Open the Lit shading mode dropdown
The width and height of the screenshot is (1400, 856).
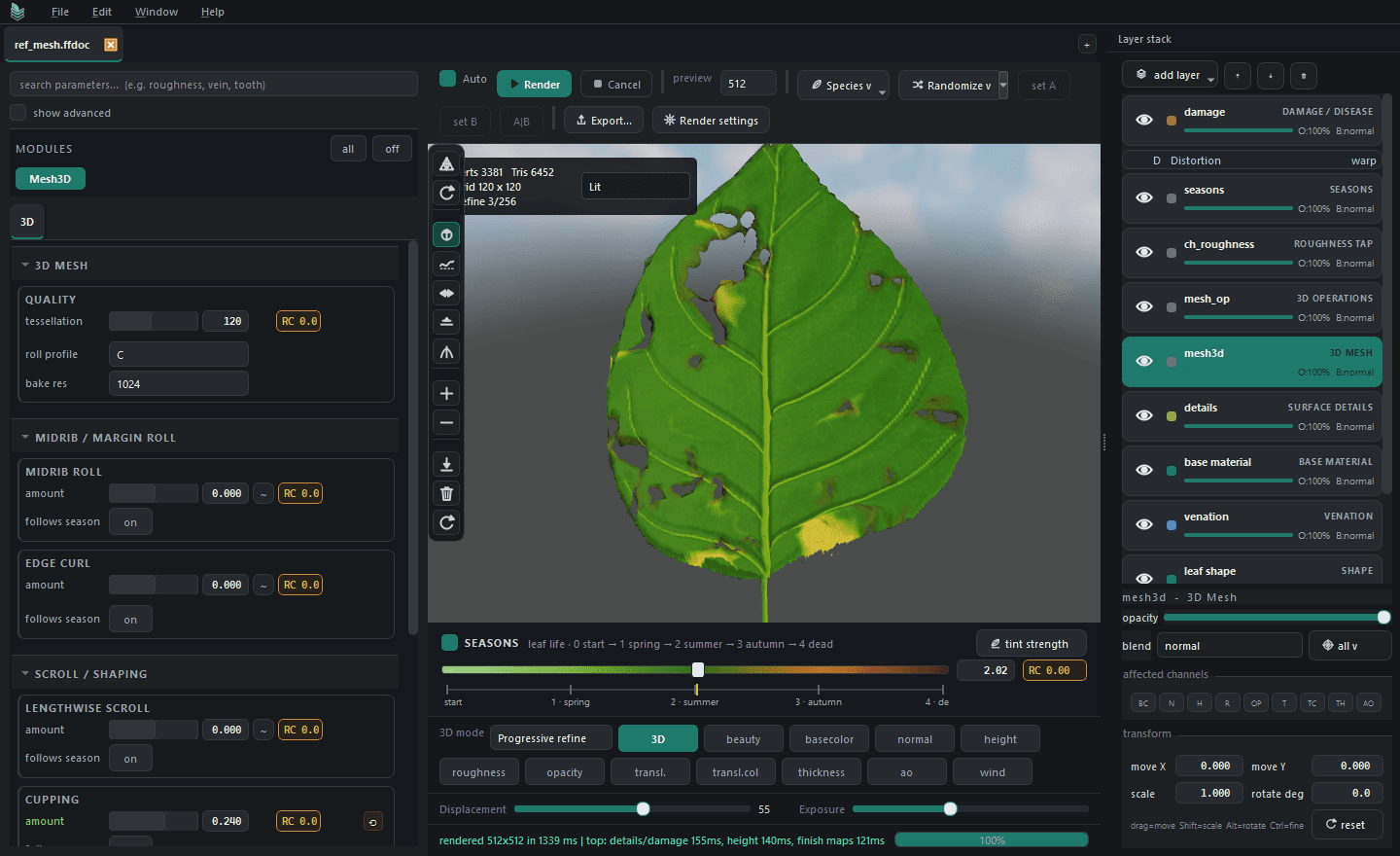[x=636, y=187]
